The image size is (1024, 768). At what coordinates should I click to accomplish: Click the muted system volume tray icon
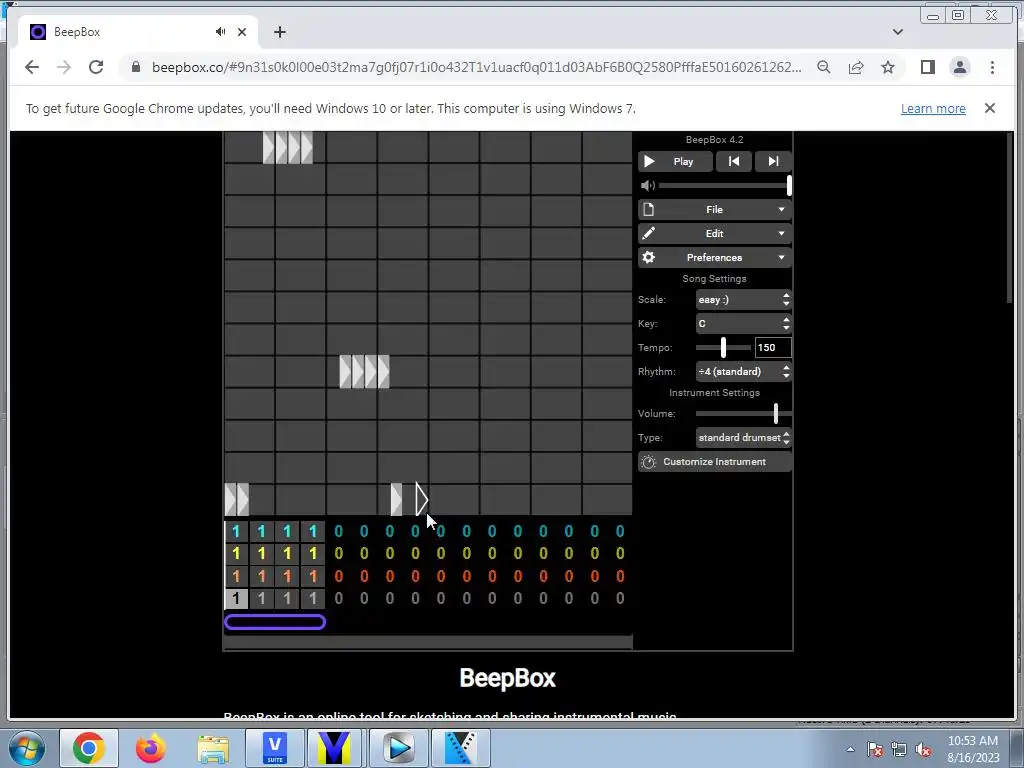923,749
